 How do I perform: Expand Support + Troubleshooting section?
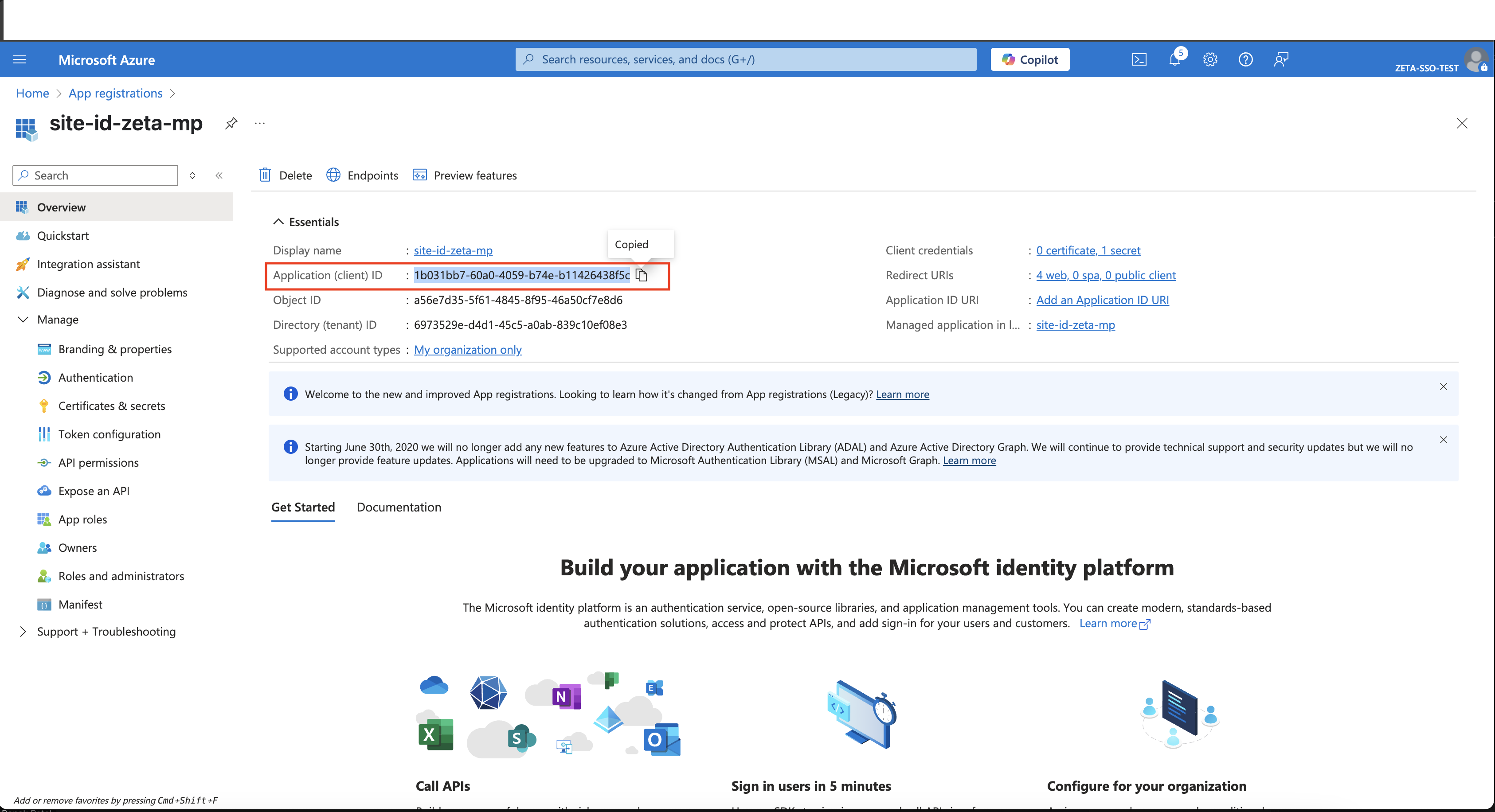23,632
